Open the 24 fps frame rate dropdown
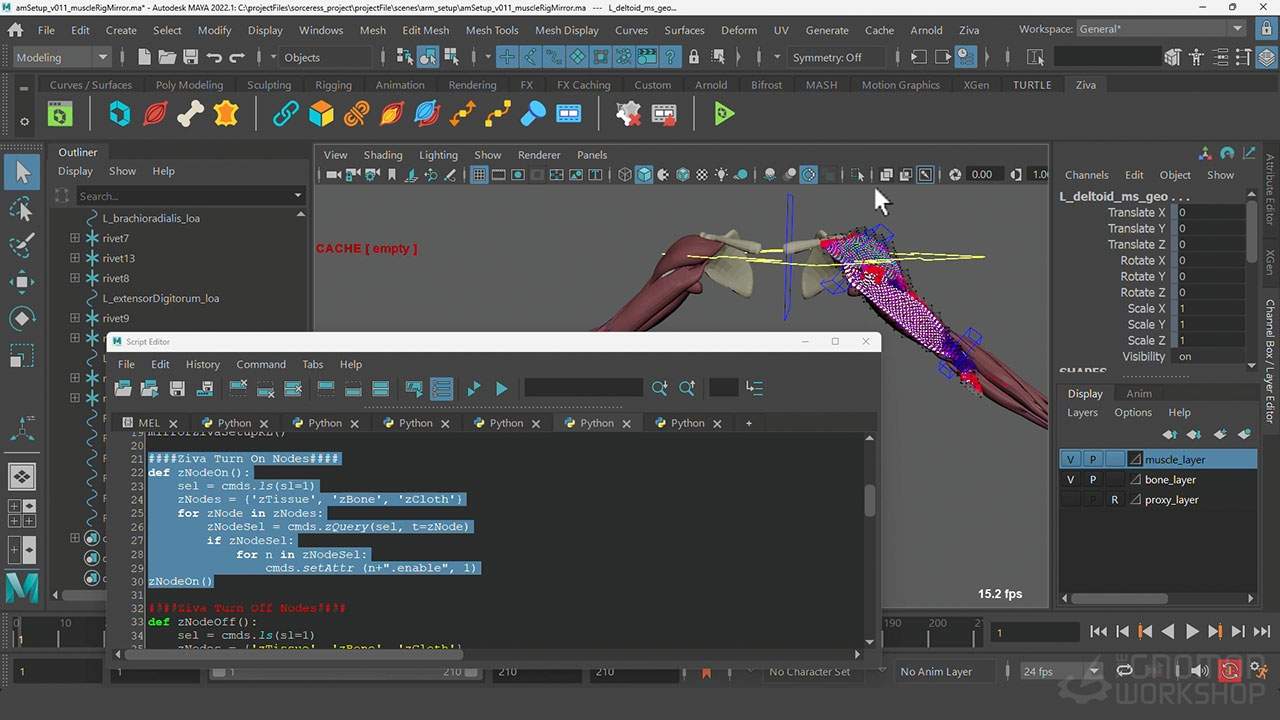The width and height of the screenshot is (1280, 720). [x=1059, y=672]
